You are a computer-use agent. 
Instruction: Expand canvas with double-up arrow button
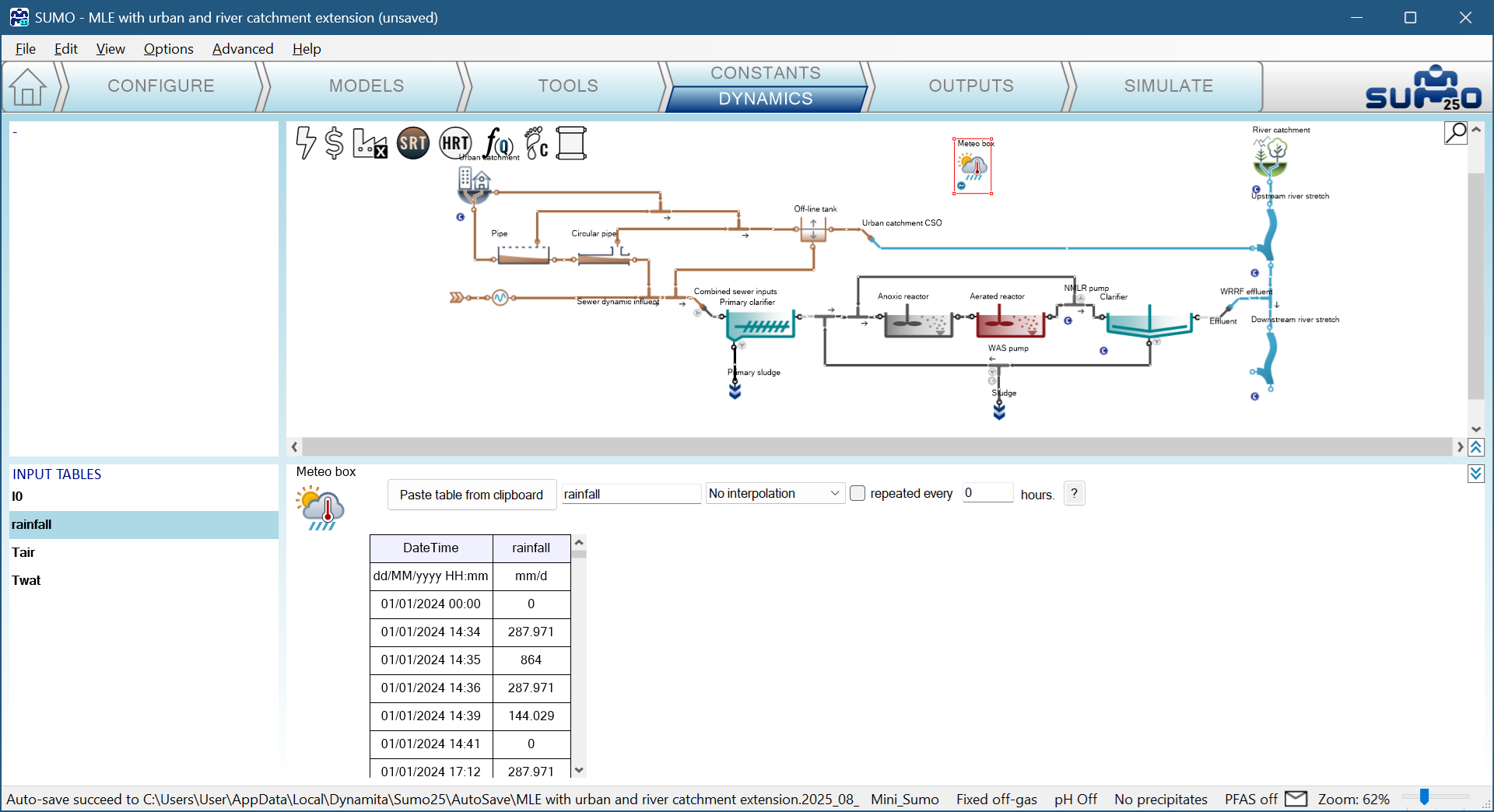coord(1476,447)
